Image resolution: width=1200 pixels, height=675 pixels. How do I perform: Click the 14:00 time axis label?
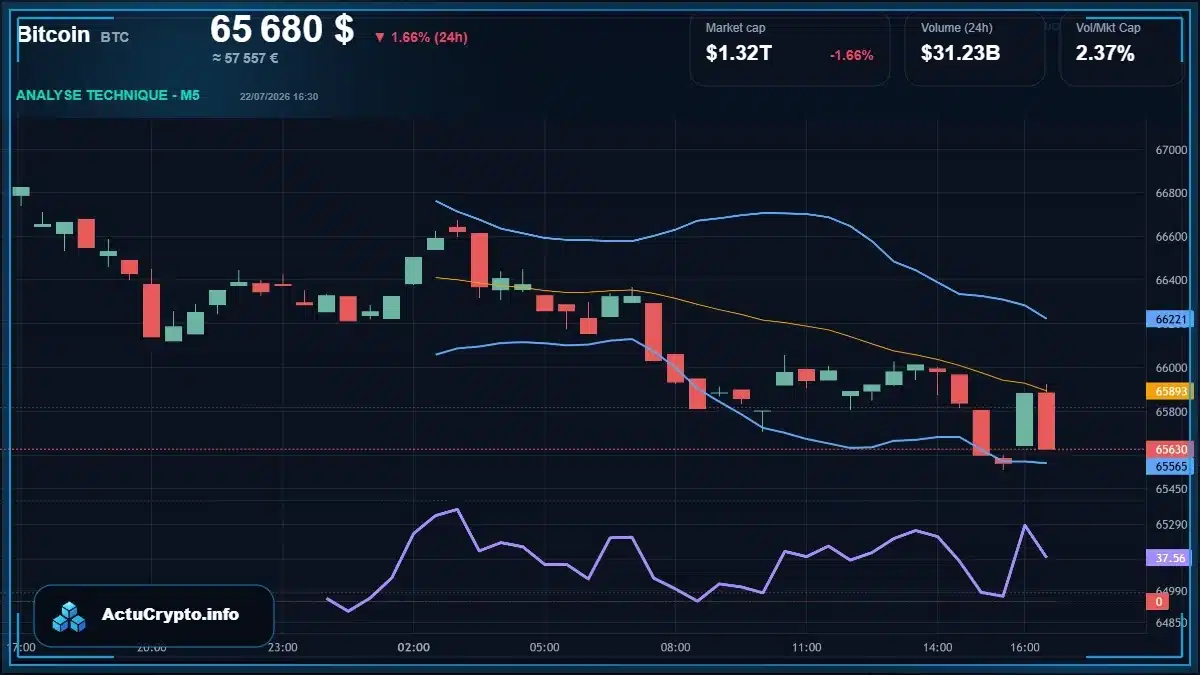938,647
